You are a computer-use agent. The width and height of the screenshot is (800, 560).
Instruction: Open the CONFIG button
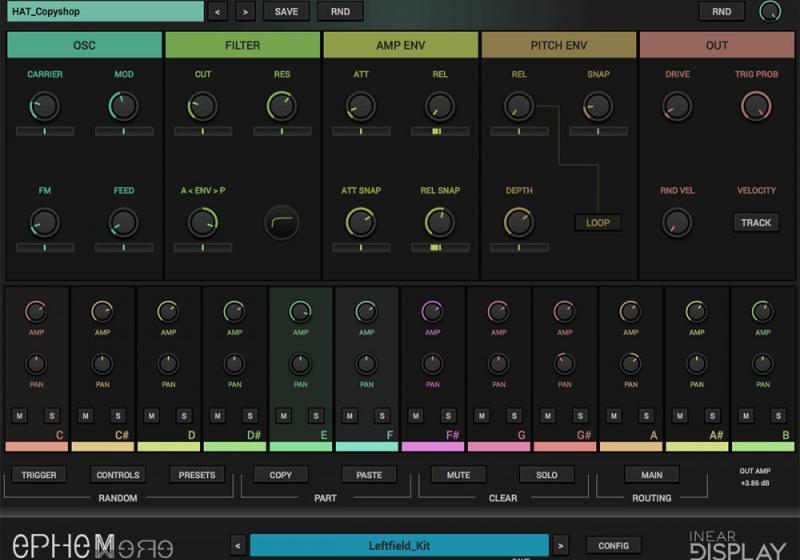click(613, 545)
